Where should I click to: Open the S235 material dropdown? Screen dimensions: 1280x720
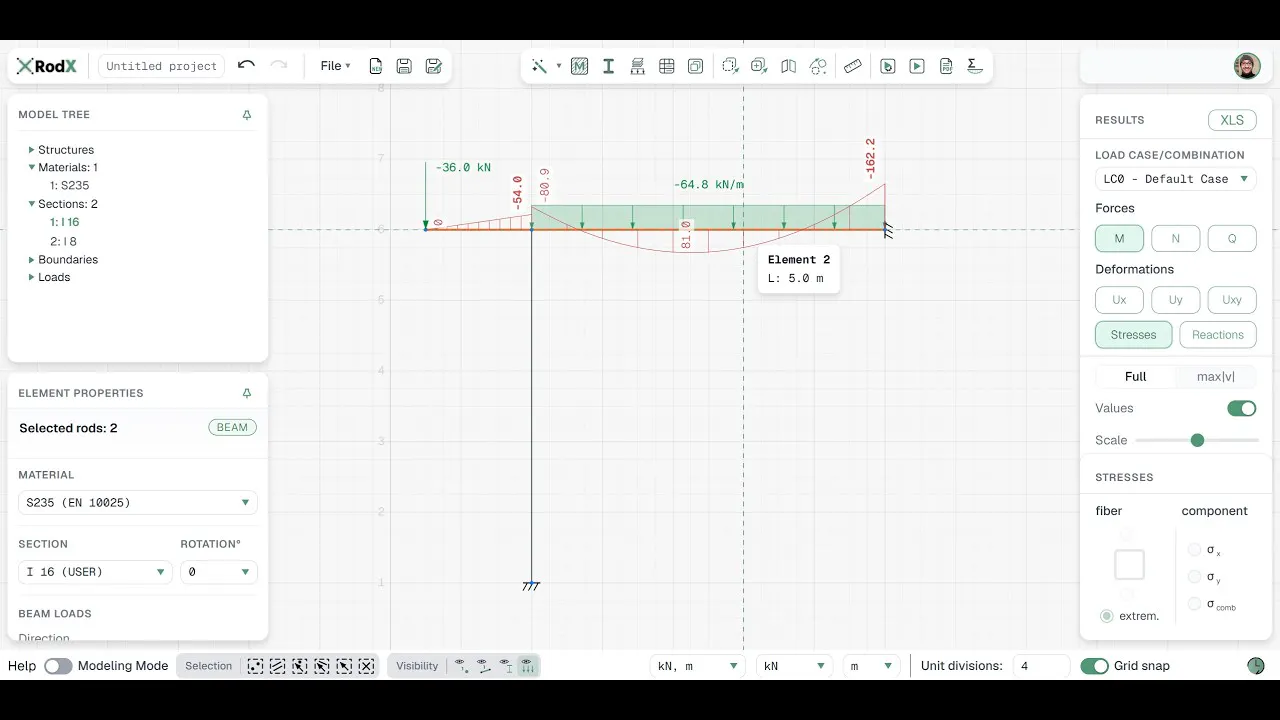[138, 502]
